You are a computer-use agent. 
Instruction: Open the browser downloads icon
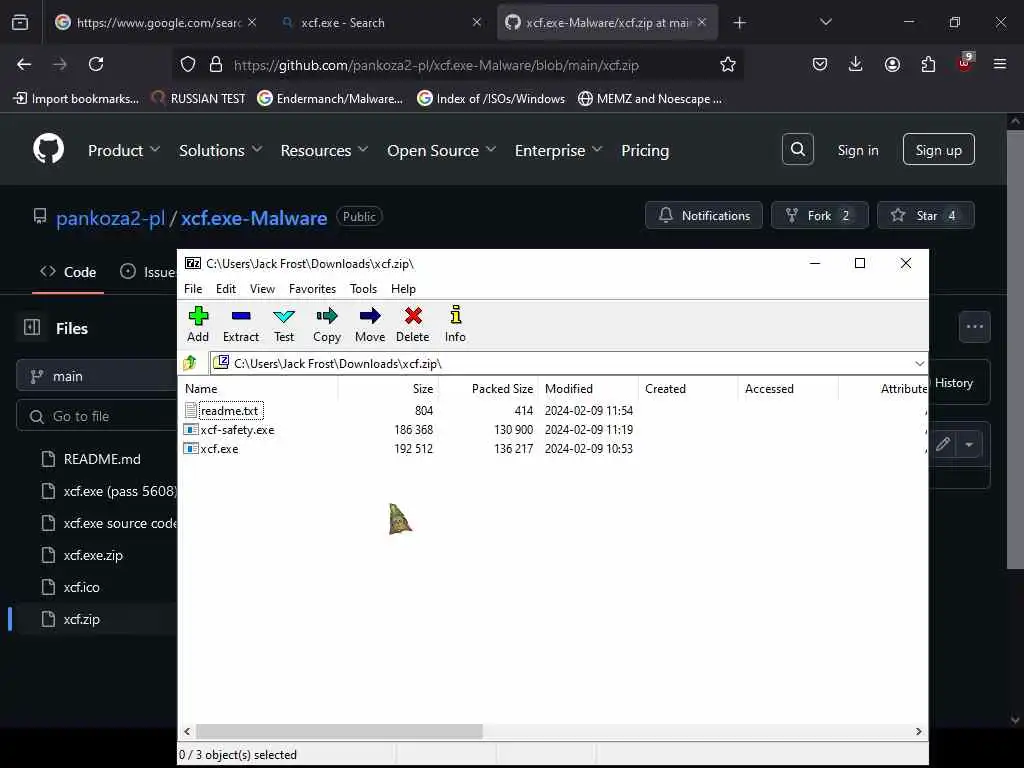click(x=856, y=64)
